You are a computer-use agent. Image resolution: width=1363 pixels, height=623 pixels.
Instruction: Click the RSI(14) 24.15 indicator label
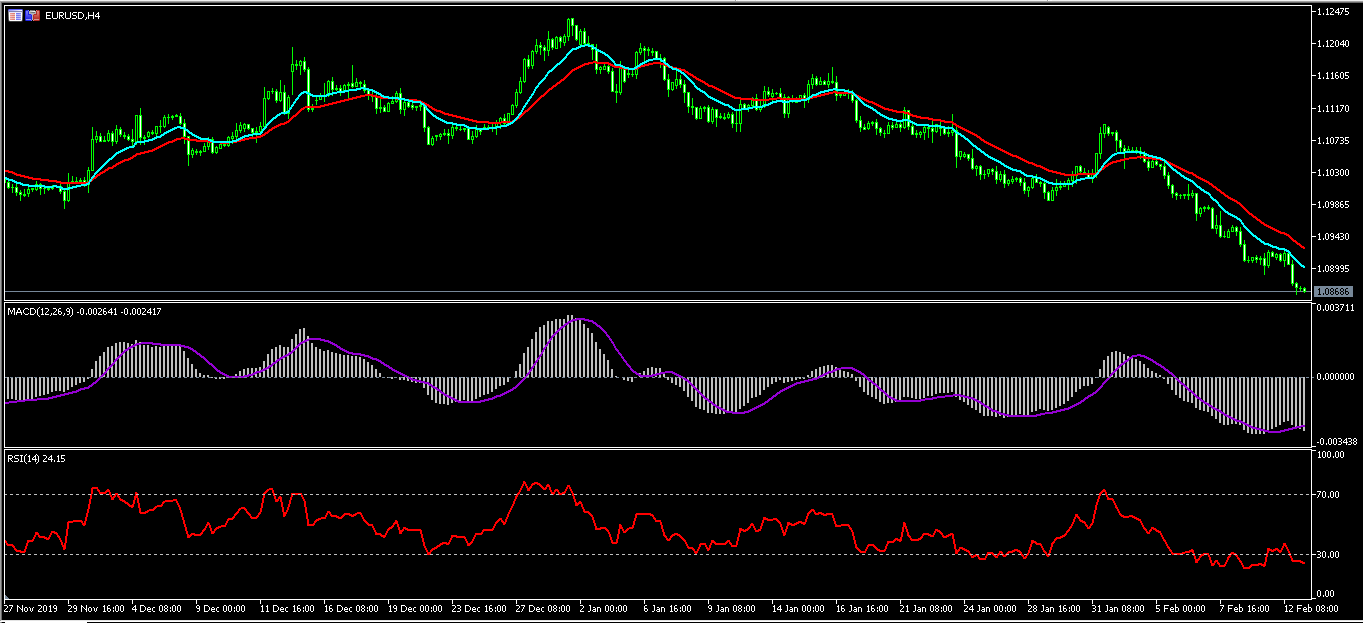pos(36,460)
